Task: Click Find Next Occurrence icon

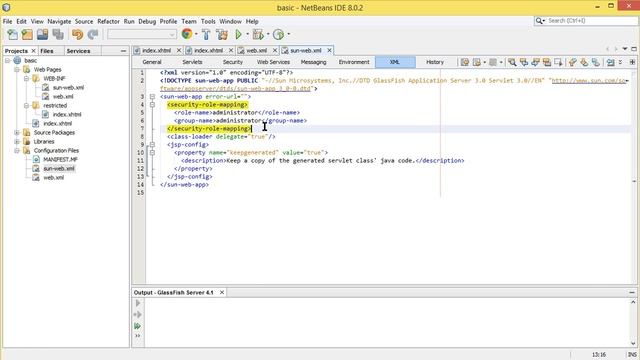Action: tap(535, 62)
